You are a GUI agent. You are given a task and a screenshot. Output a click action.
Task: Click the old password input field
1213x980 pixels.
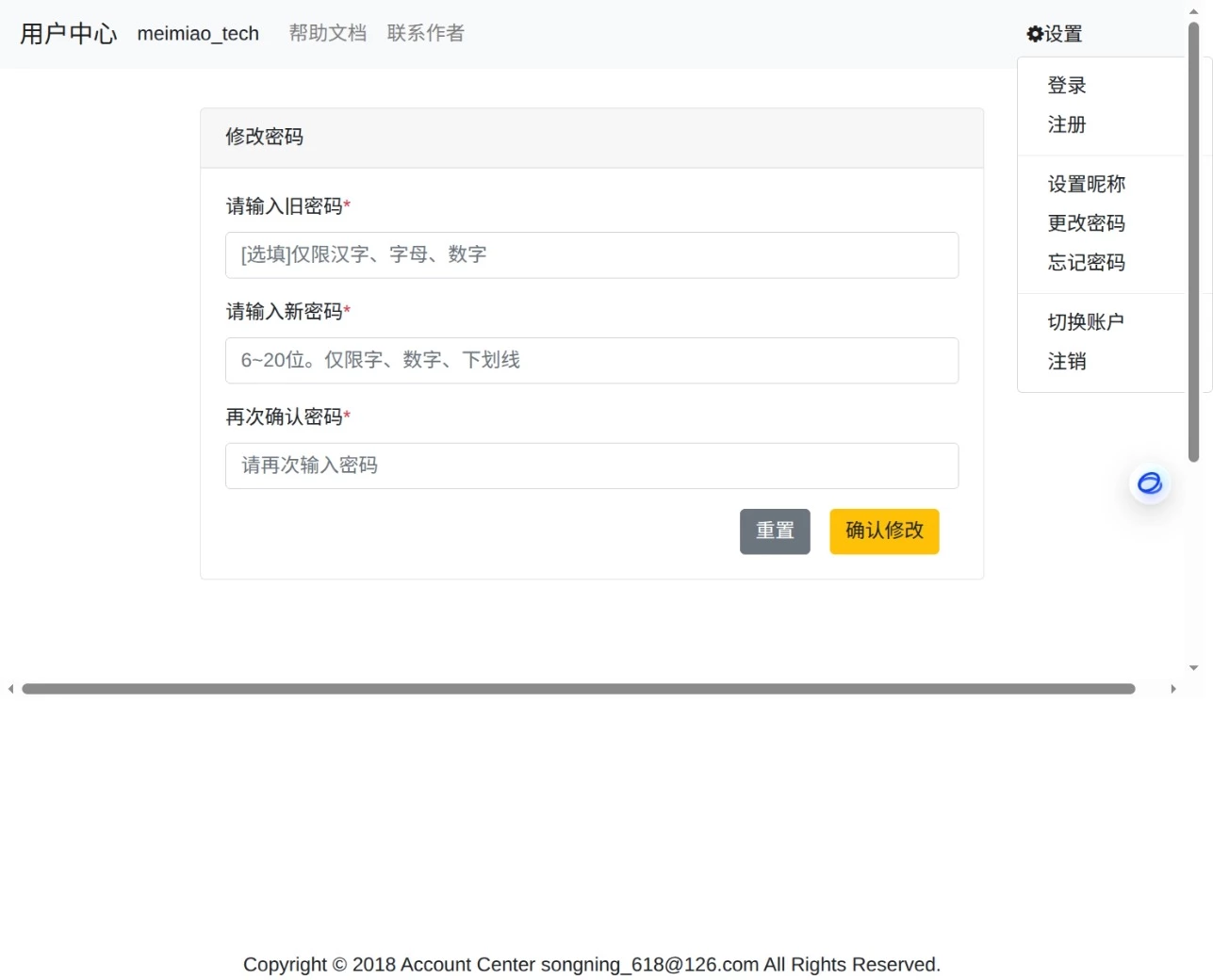591,254
